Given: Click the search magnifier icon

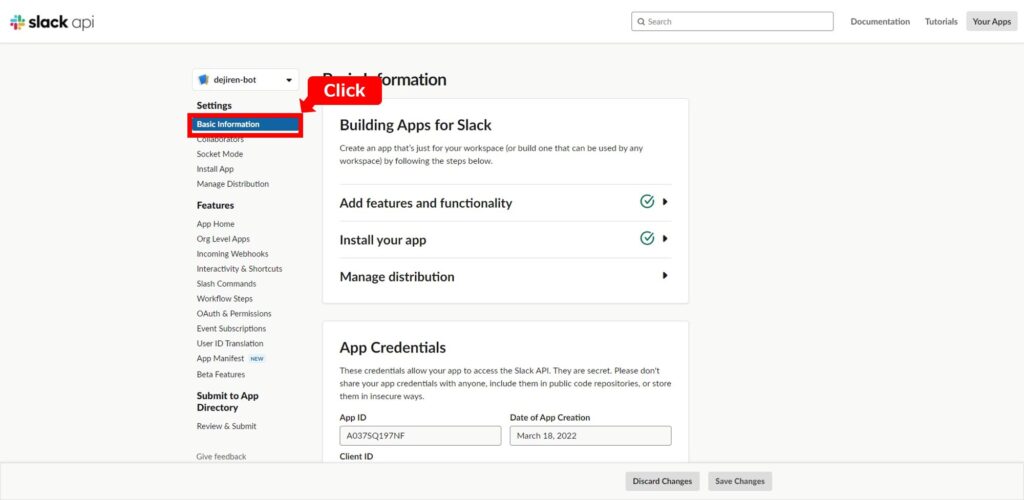Looking at the screenshot, I should tap(641, 22).
